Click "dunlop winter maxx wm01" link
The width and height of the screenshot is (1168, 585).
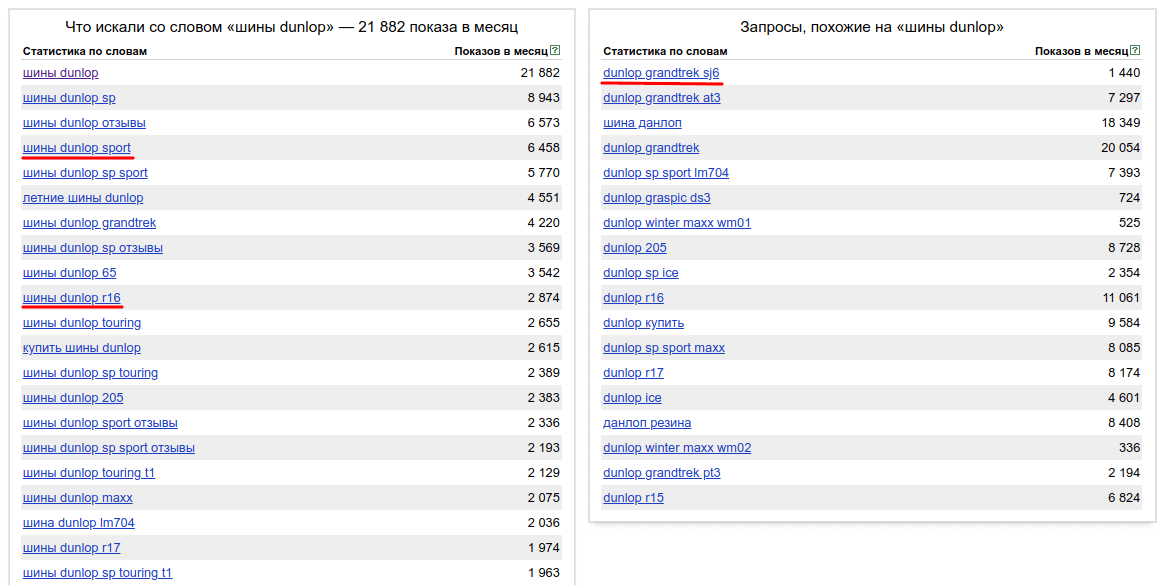[x=676, y=223]
